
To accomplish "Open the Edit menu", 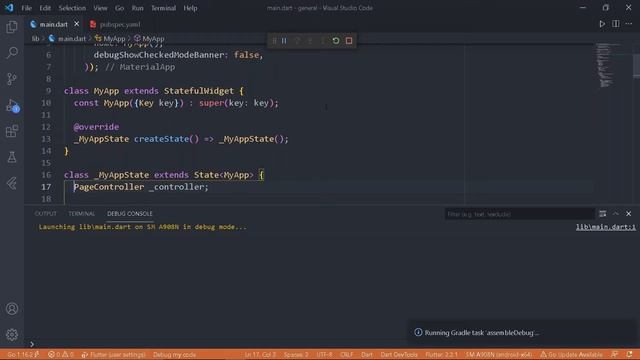I will pos(45,8).
